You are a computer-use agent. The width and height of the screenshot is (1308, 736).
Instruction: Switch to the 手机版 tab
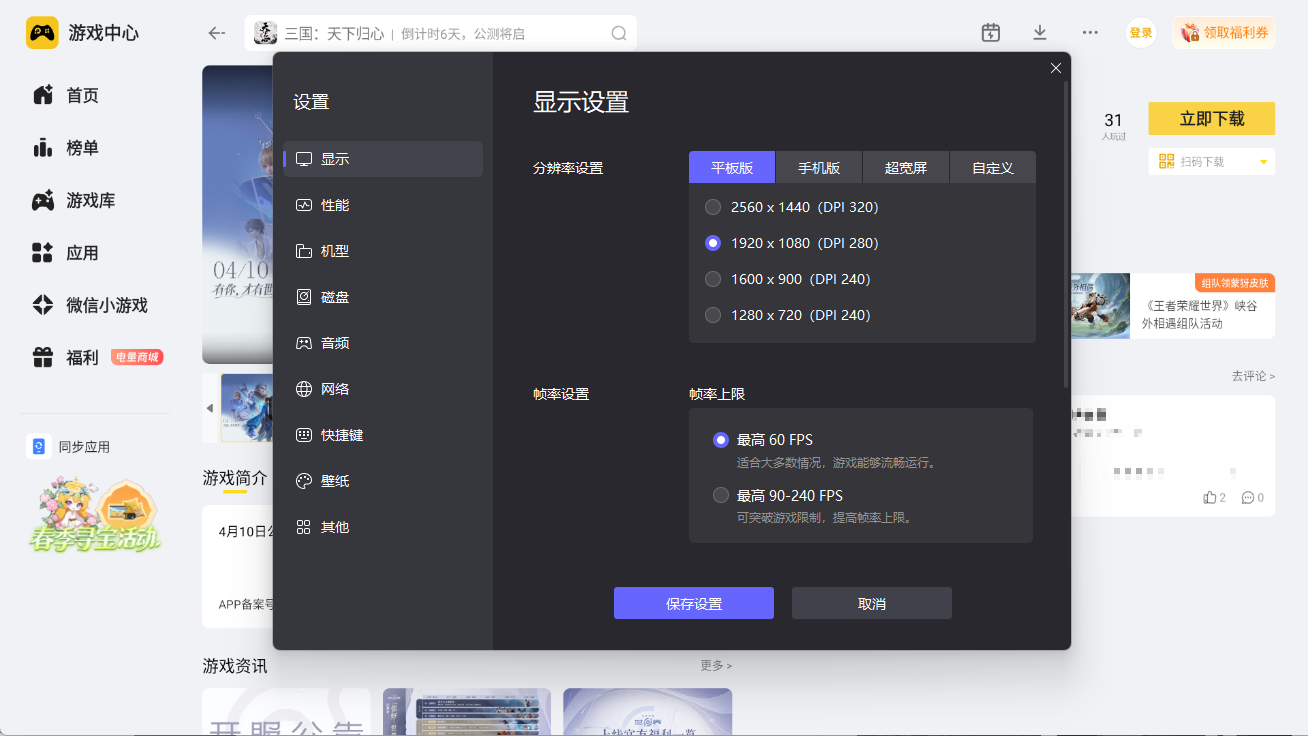(818, 168)
